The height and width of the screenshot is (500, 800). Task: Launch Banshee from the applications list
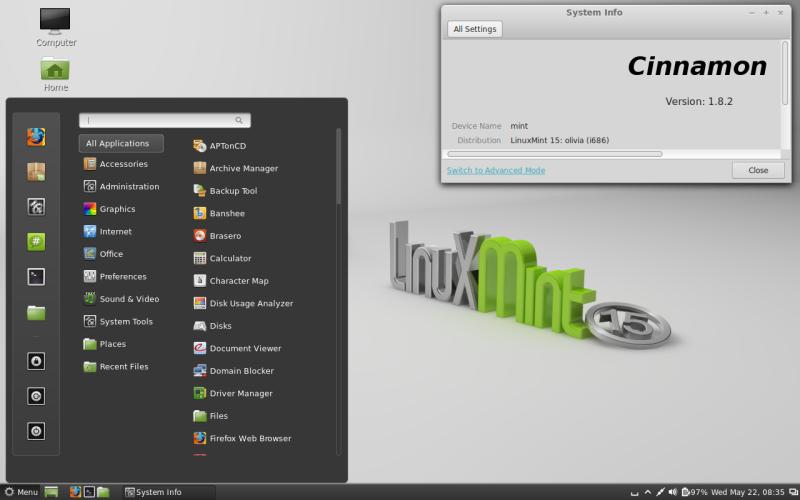tap(226, 213)
